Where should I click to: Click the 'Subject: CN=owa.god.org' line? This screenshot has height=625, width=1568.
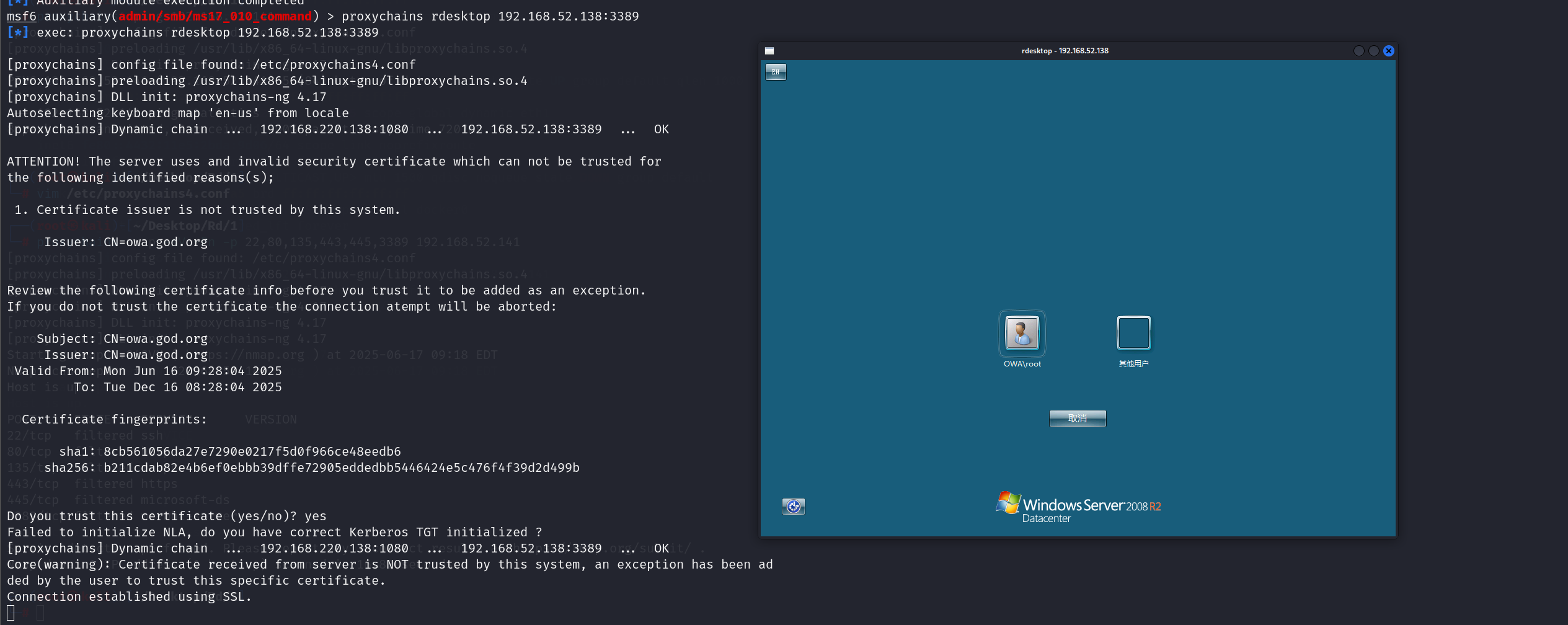pos(122,339)
